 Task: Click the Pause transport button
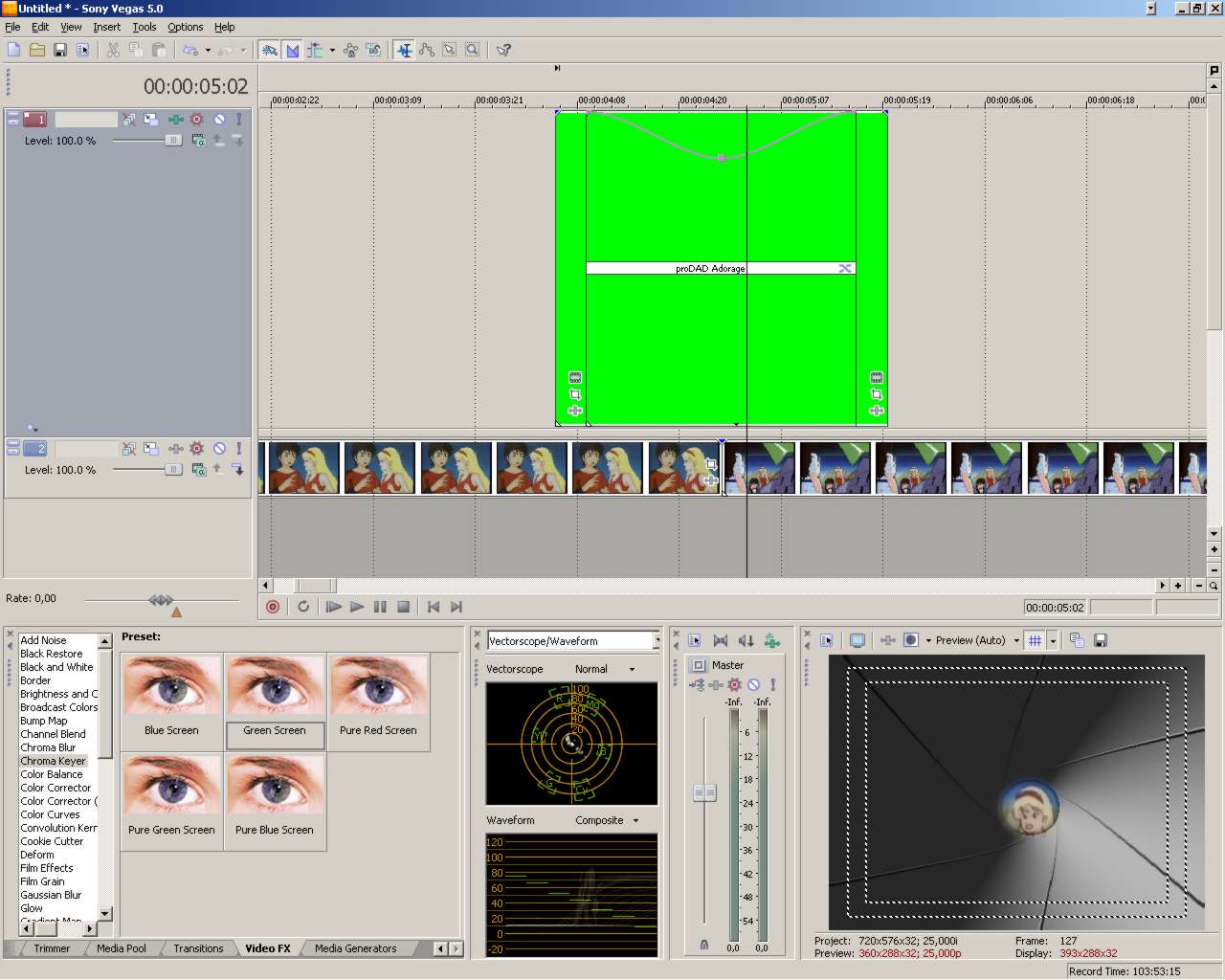pos(380,607)
